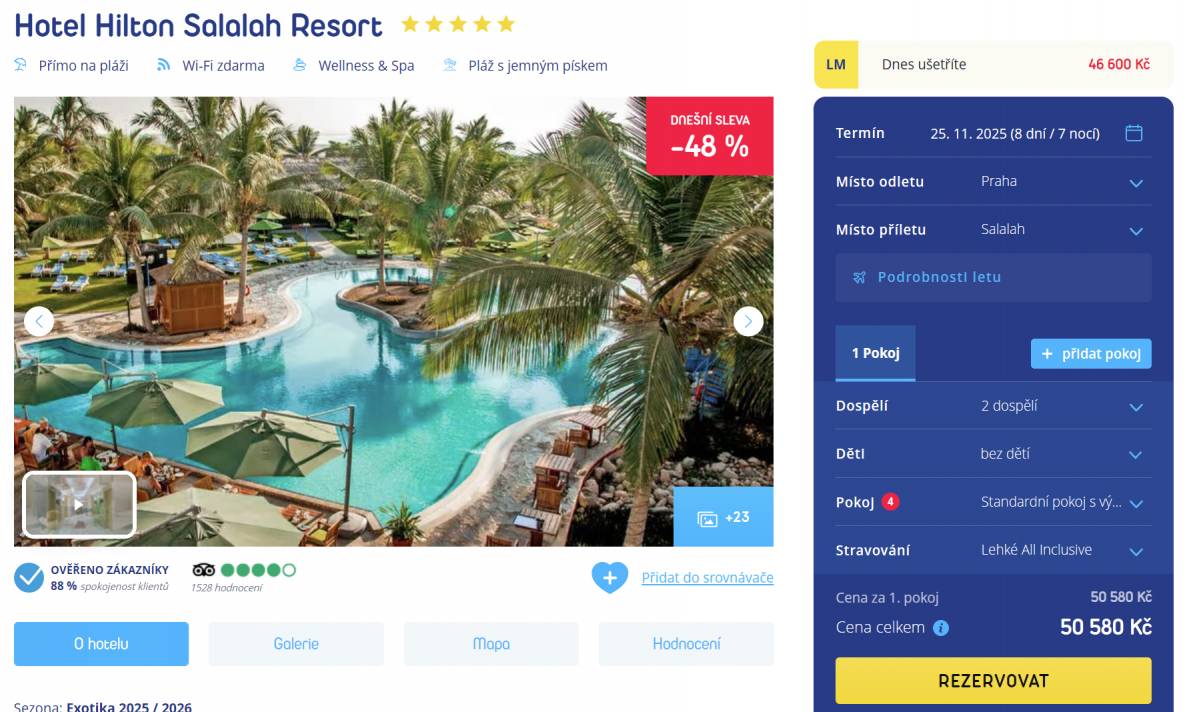Click the yellow REZERVOVAT button

click(x=993, y=681)
